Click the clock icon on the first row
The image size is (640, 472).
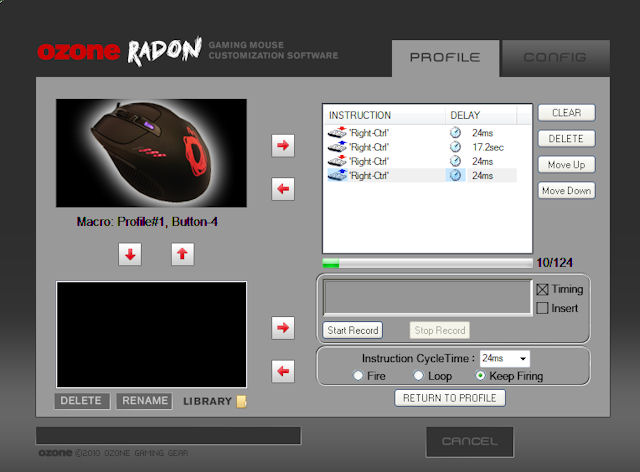pos(455,133)
